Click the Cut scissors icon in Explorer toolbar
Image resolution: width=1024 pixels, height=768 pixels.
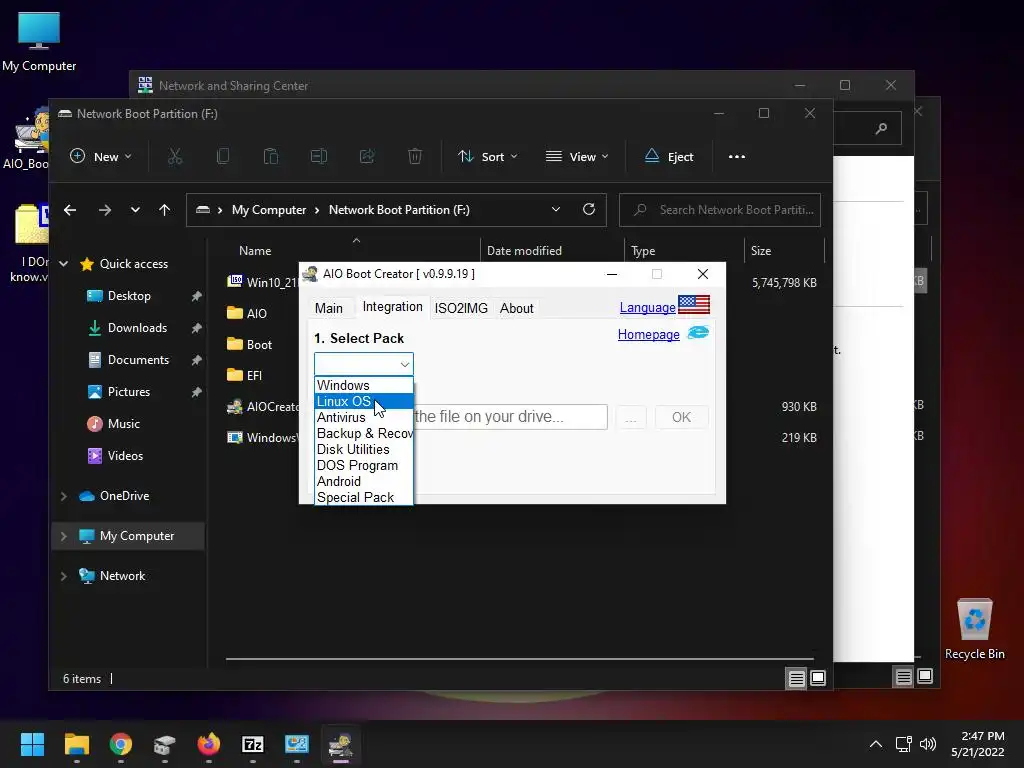click(174, 157)
